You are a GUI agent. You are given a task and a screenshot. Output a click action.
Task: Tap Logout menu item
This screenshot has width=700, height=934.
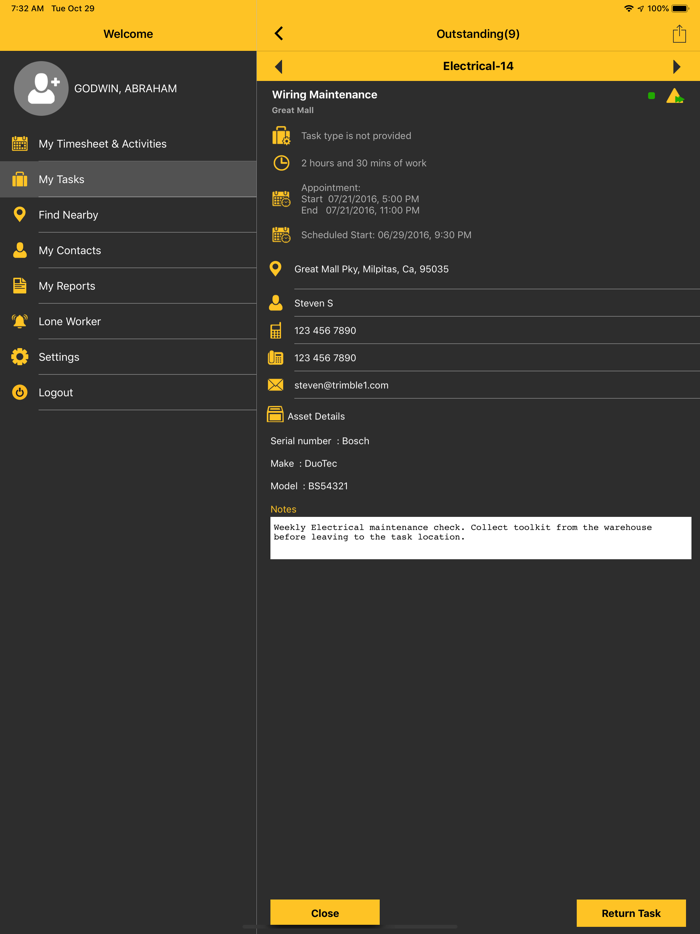point(128,393)
